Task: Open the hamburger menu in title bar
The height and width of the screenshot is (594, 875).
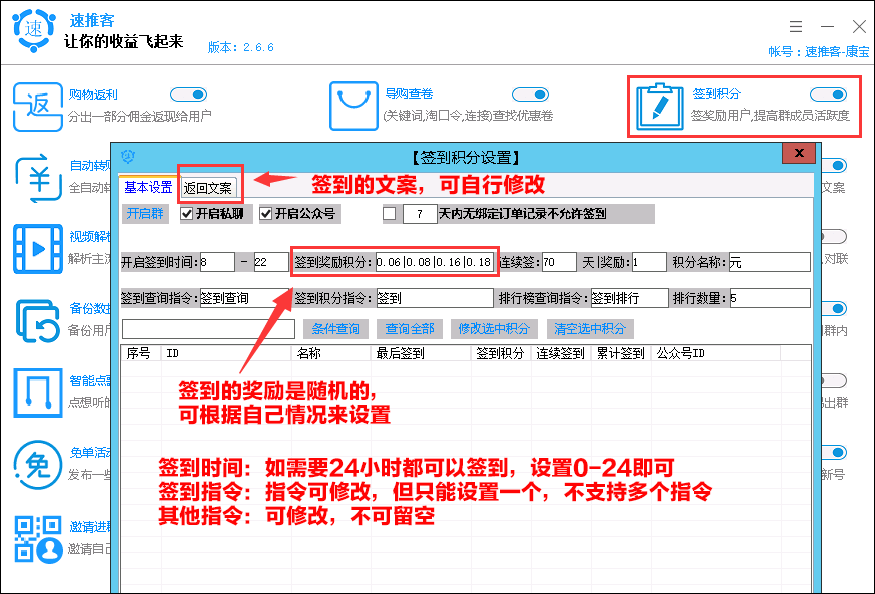Action: [796, 26]
